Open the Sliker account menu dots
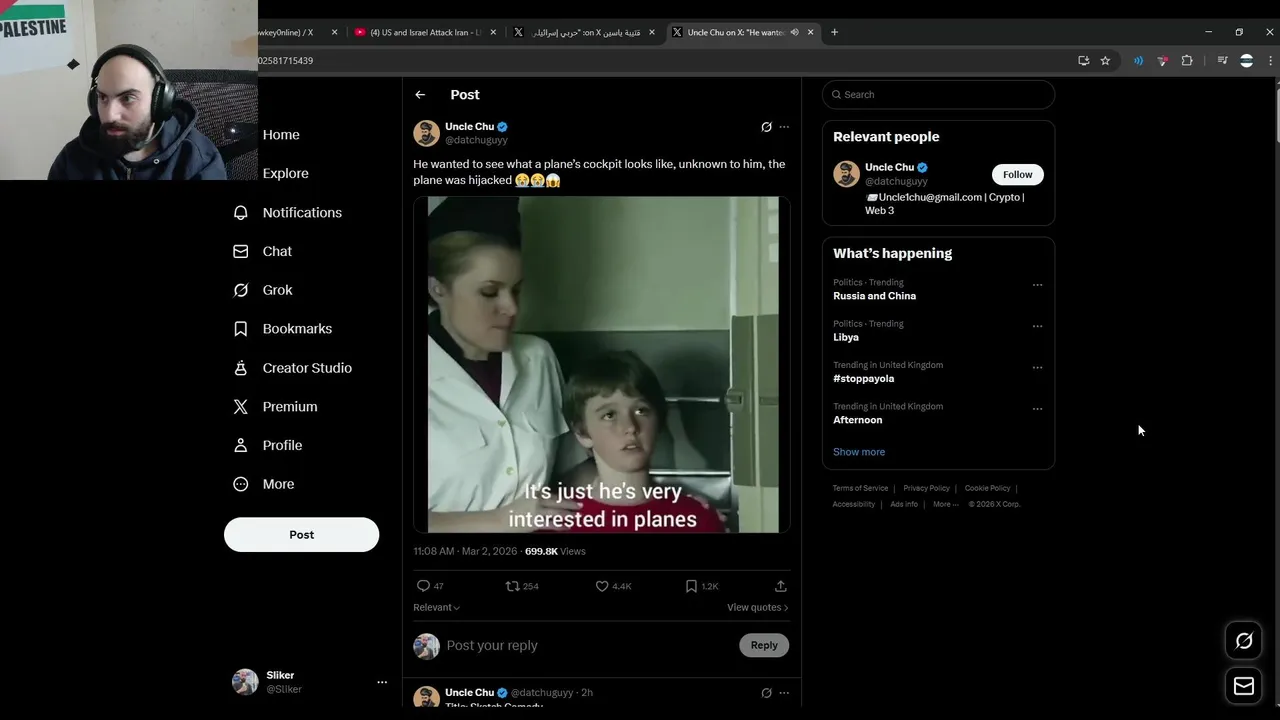The width and height of the screenshot is (1280, 720). 381,682
